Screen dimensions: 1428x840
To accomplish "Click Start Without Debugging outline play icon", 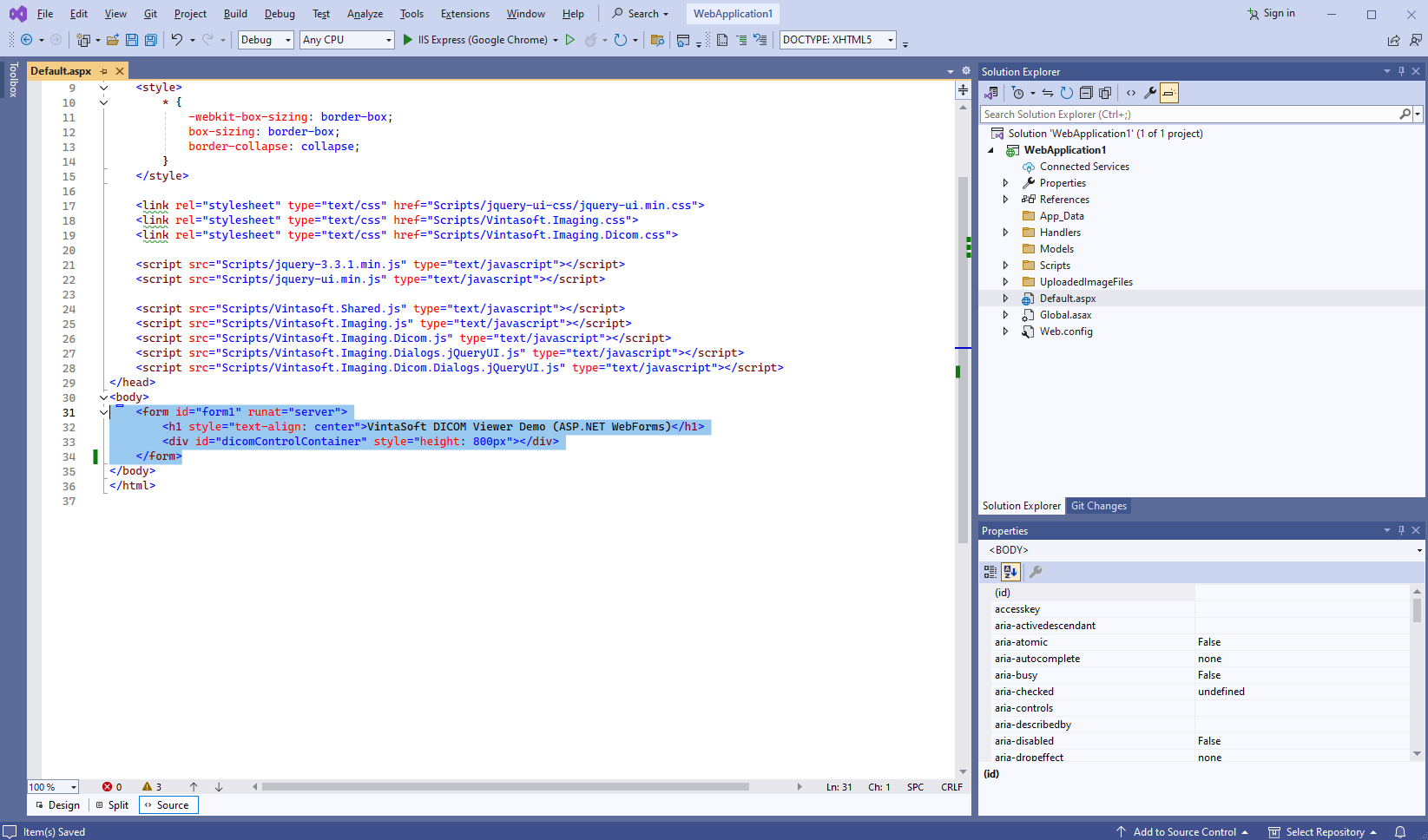I will [570, 40].
